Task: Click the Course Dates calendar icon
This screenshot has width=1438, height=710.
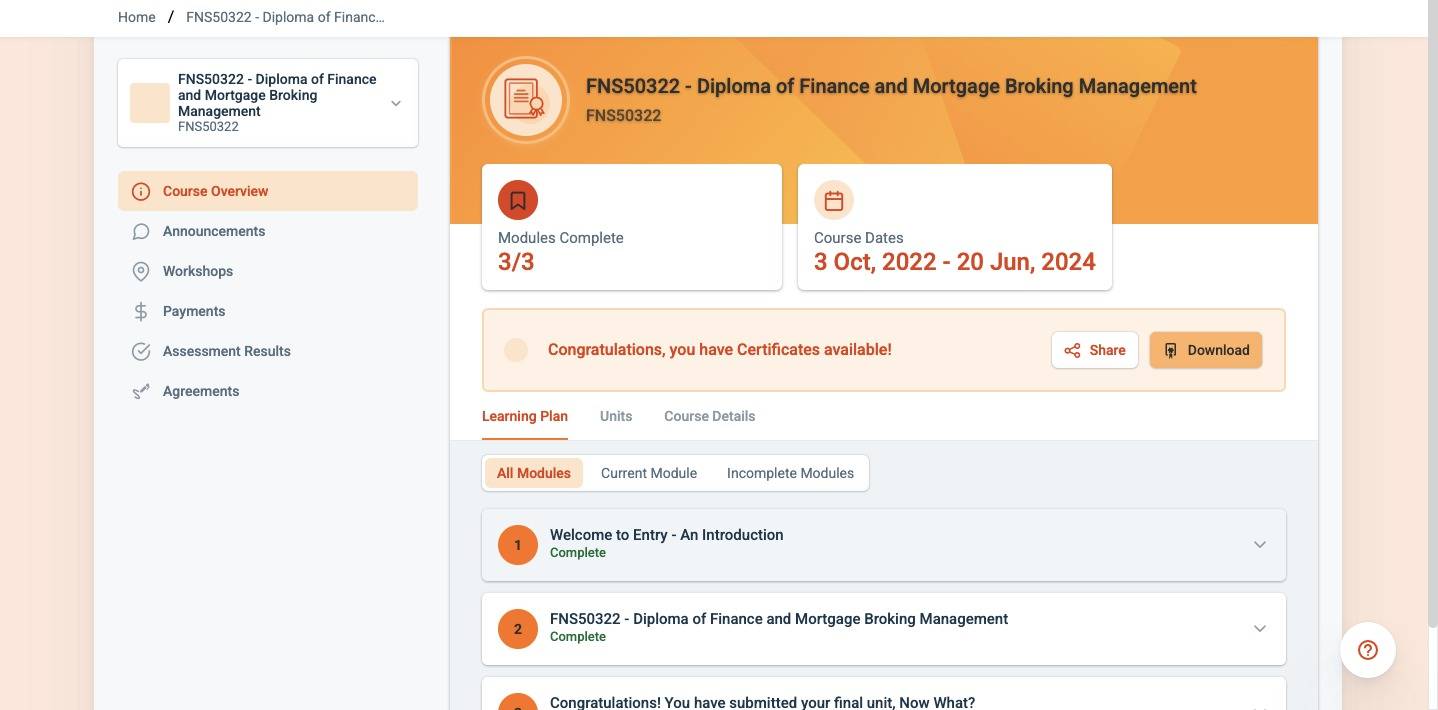Action: pos(834,200)
